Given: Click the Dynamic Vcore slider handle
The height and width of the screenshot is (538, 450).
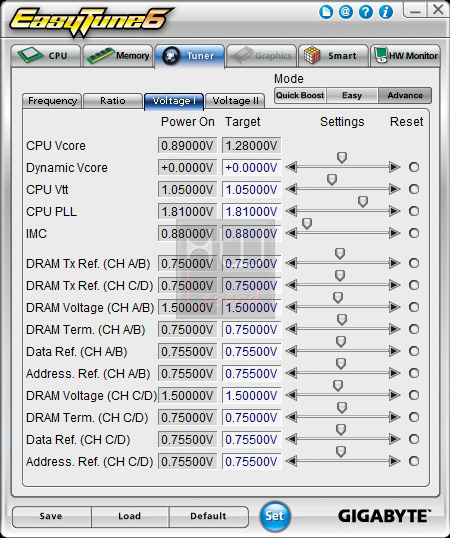Looking at the screenshot, I should tap(342, 158).
